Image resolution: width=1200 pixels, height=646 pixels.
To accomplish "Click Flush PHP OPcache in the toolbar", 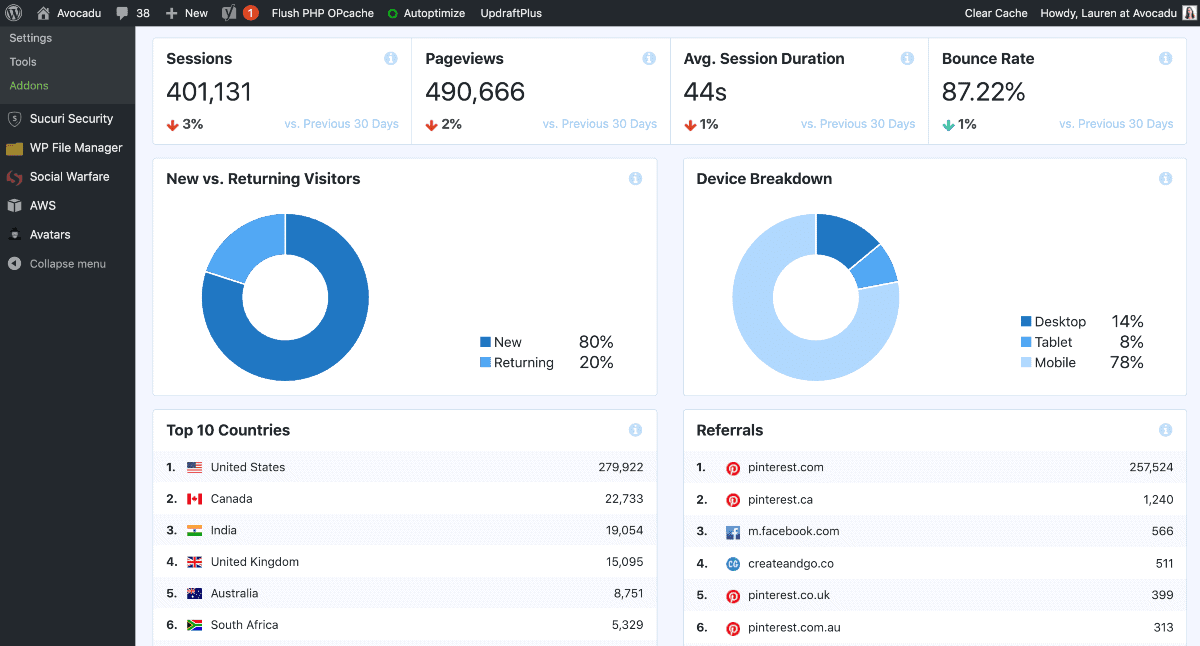I will [x=322, y=13].
